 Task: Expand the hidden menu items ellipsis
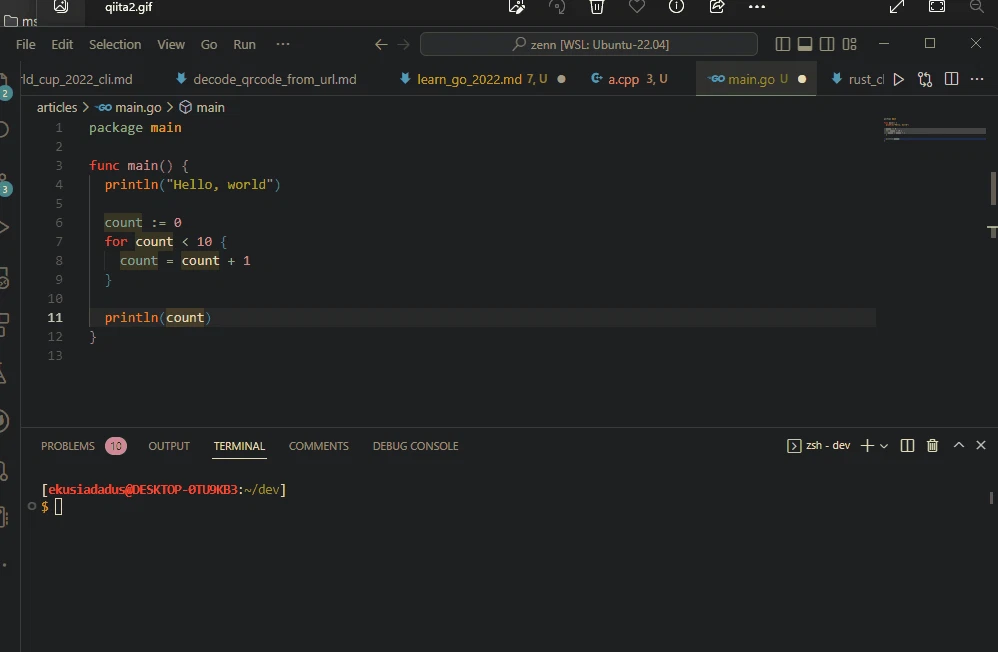(x=283, y=44)
